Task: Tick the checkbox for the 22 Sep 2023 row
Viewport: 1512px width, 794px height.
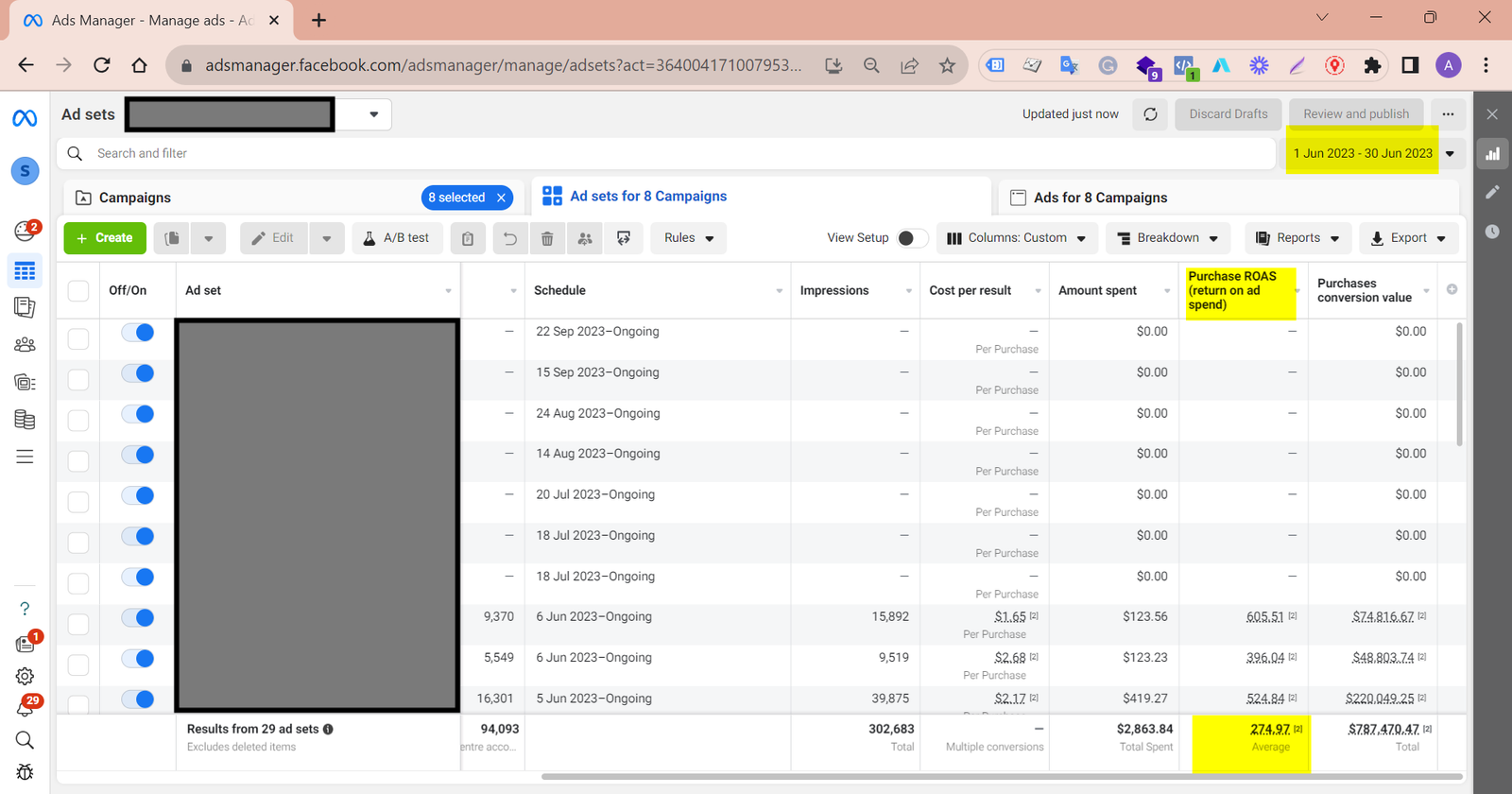Action: (78, 338)
